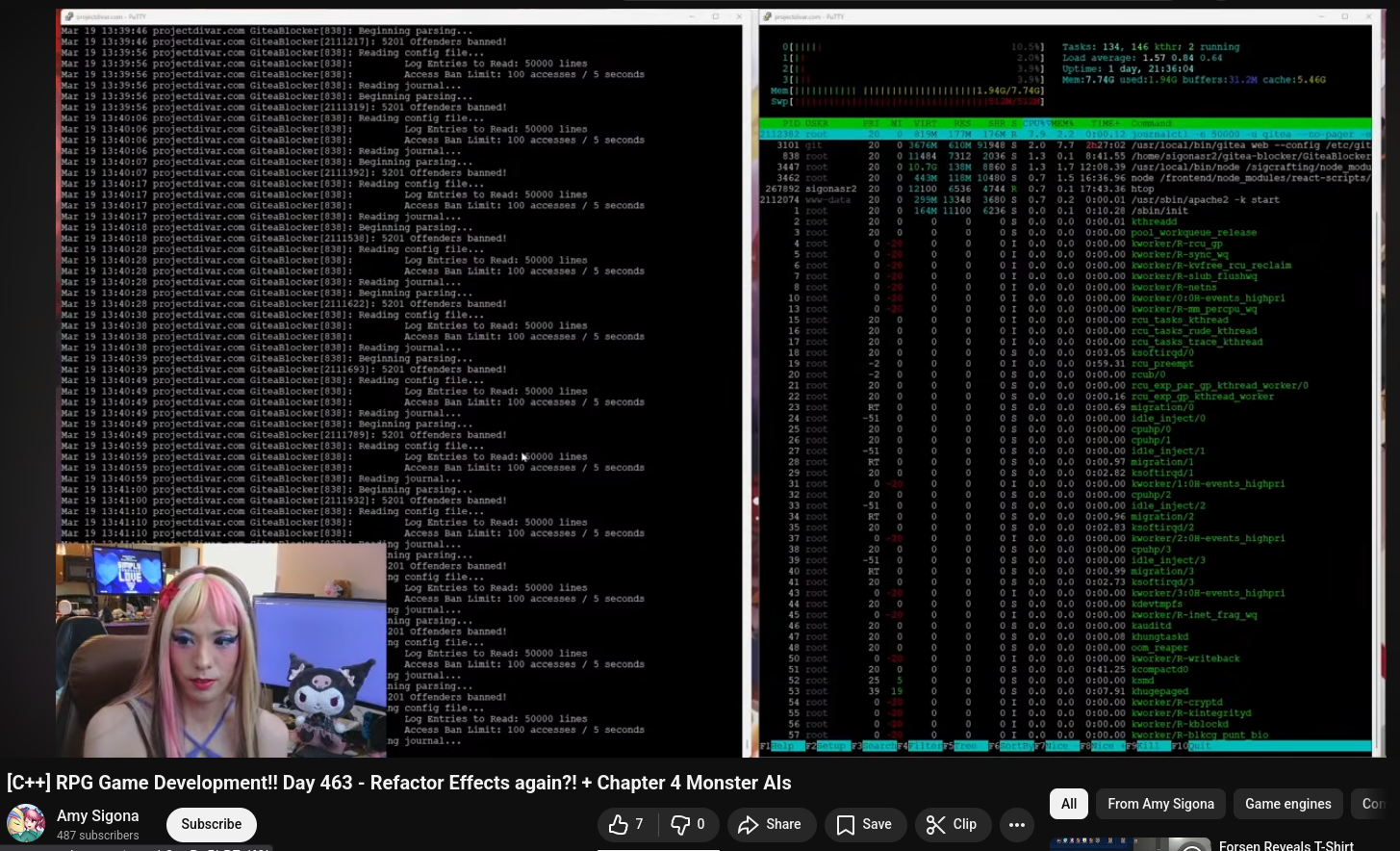This screenshot has width=1400, height=851.
Task: Choose F3 Search in htop footer
Action: pyautogui.click(x=874, y=746)
